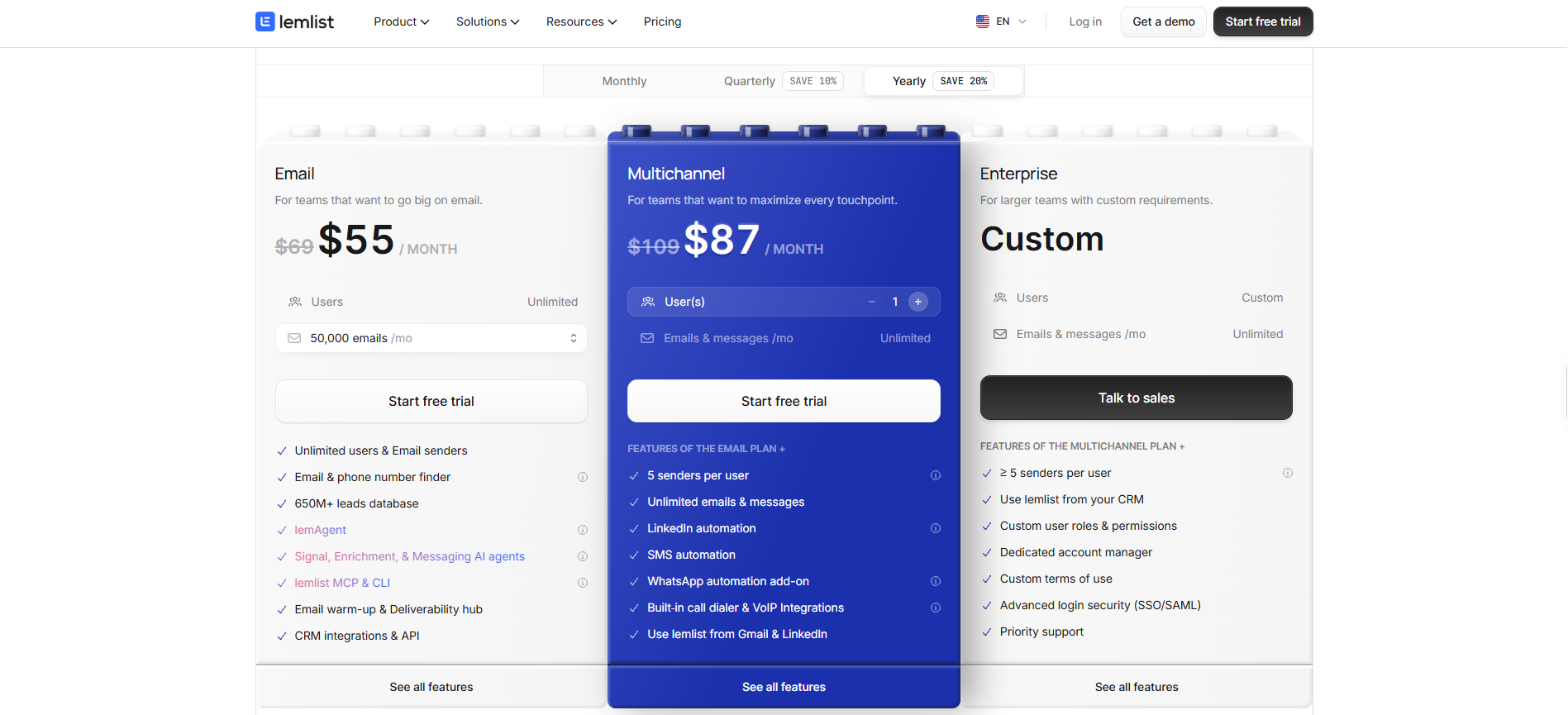Click the $87 / MONTH price
This screenshot has width=1568, height=715.
click(754, 241)
